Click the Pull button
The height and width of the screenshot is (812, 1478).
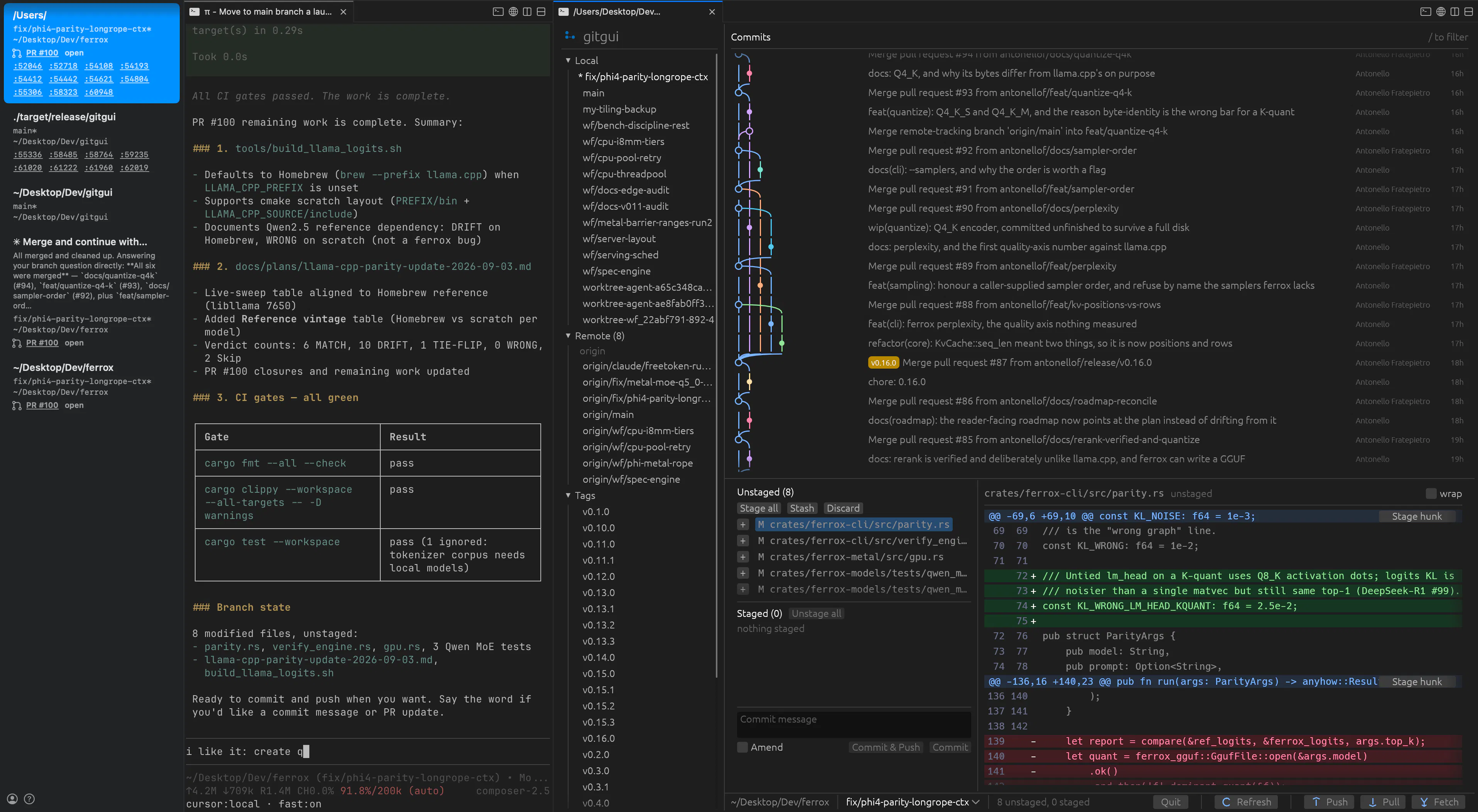coord(1384,802)
